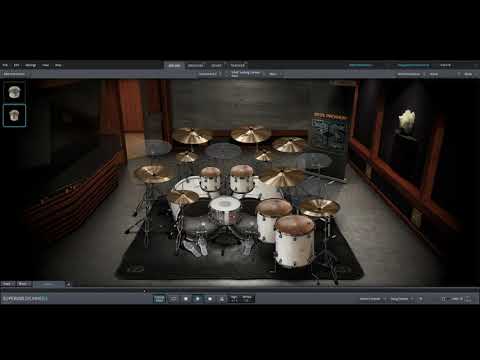Click the Show button beside the snare name
Screen dimensions: 480x360
pos(273,74)
